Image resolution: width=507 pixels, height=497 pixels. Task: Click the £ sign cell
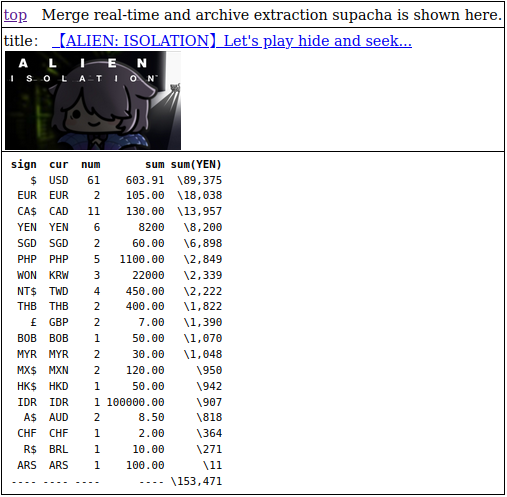(33, 322)
